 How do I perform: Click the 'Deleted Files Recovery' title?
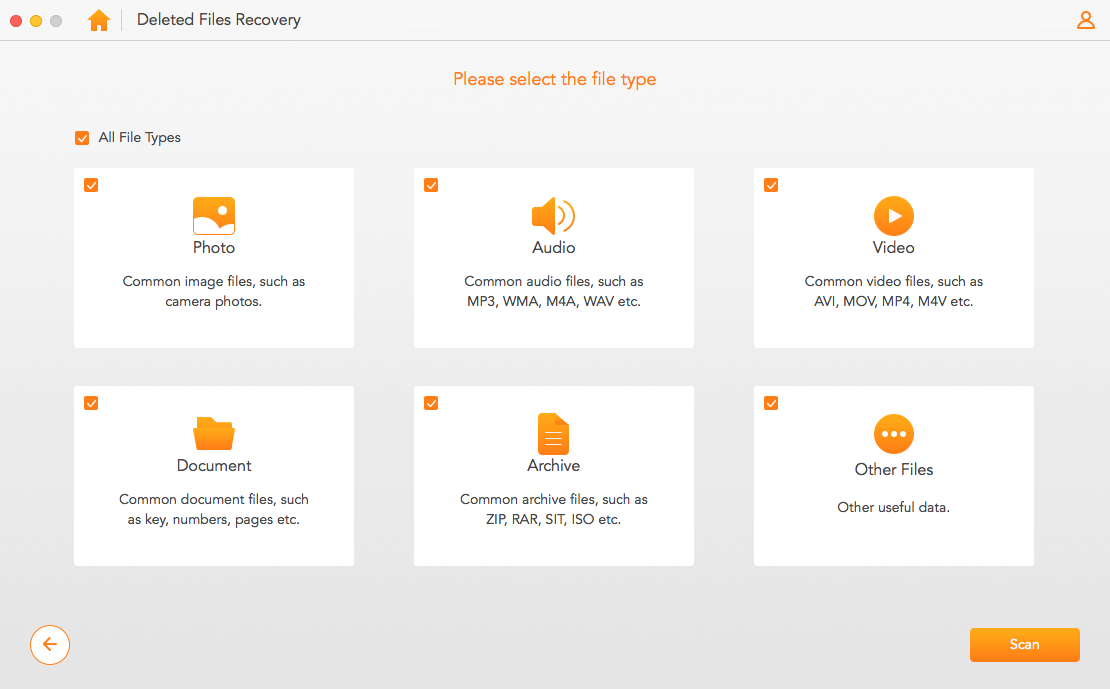point(219,20)
